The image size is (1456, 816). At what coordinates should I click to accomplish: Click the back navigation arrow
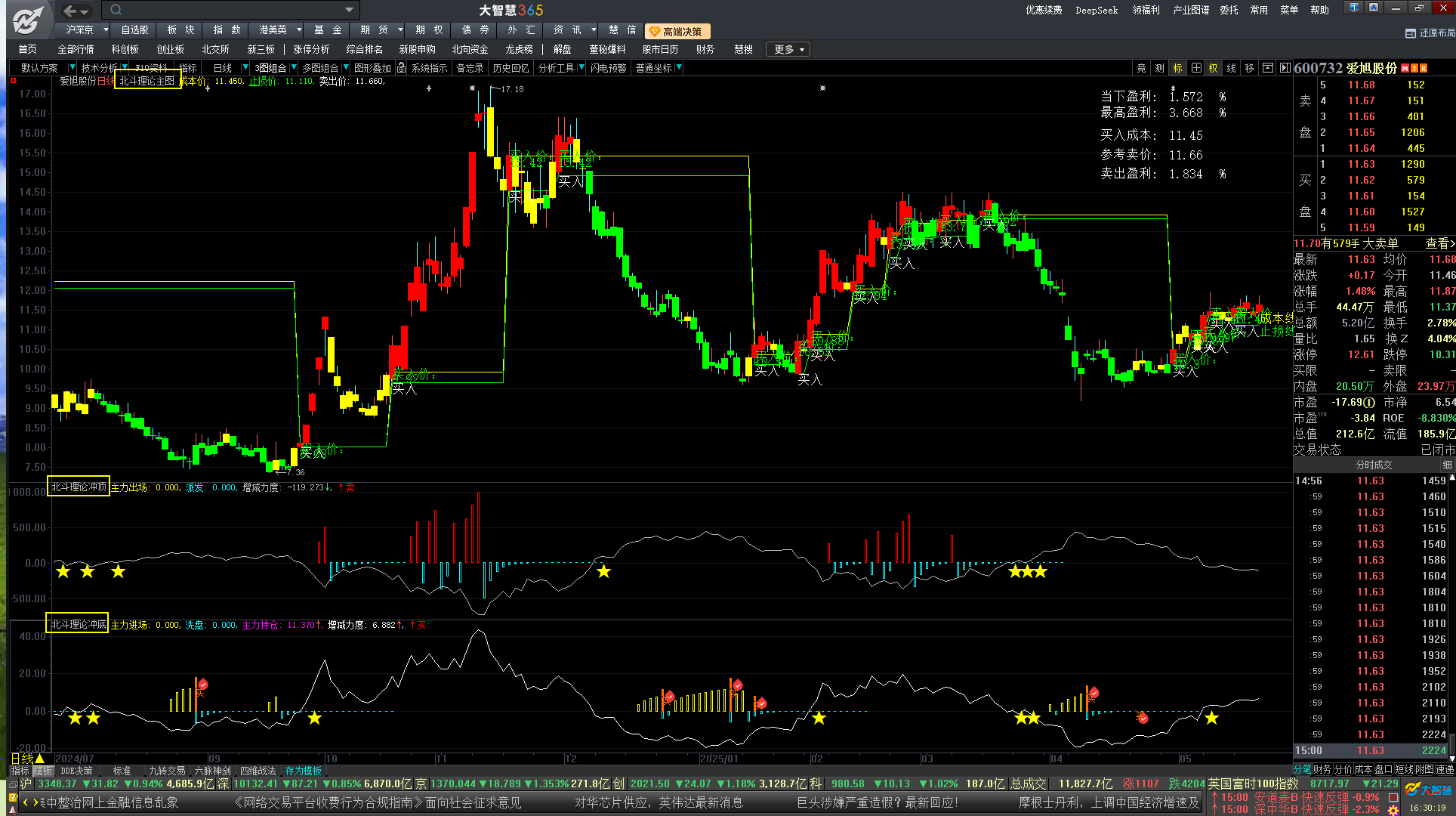[69, 11]
